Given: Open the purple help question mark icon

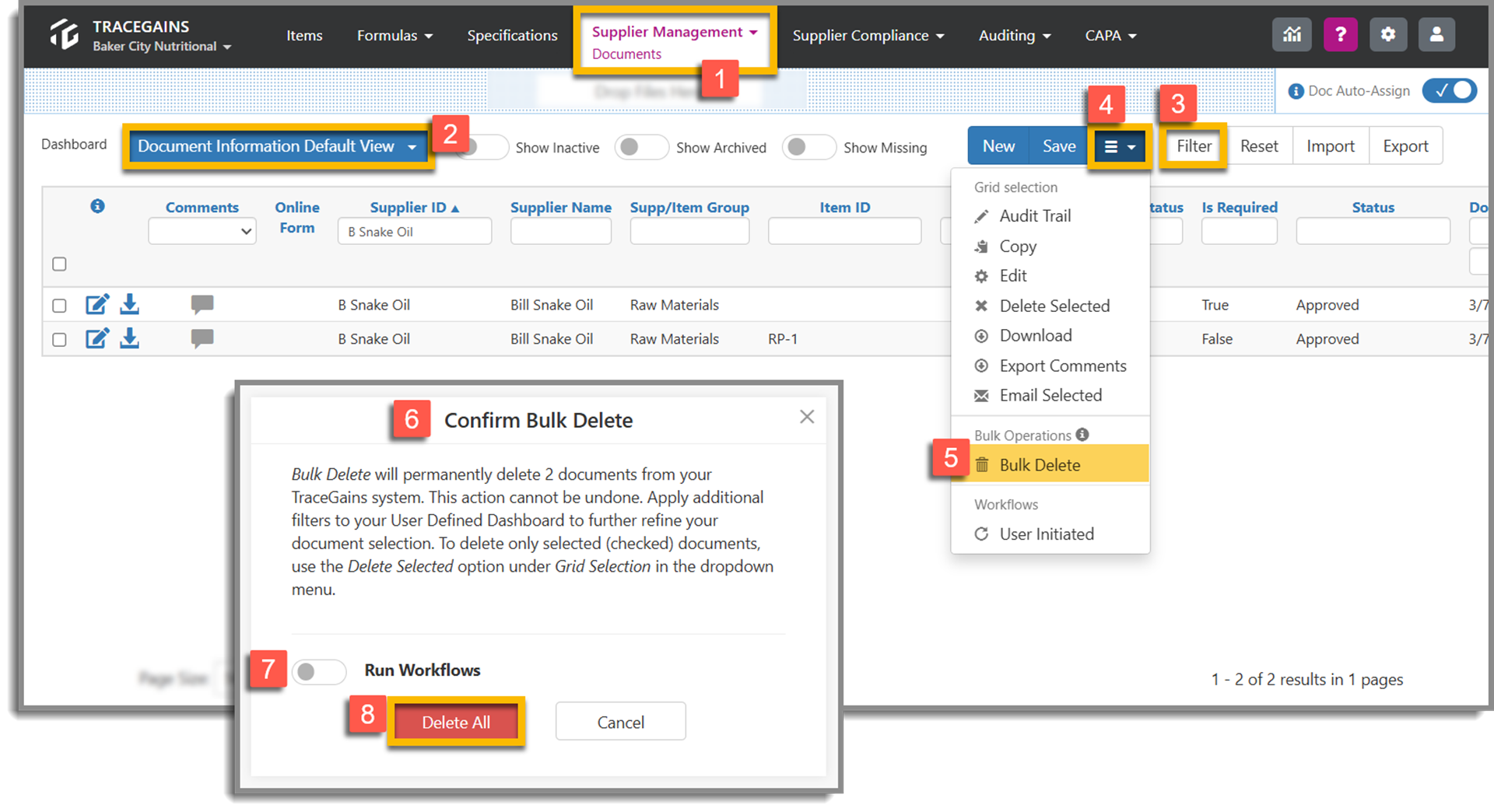Looking at the screenshot, I should point(1340,35).
